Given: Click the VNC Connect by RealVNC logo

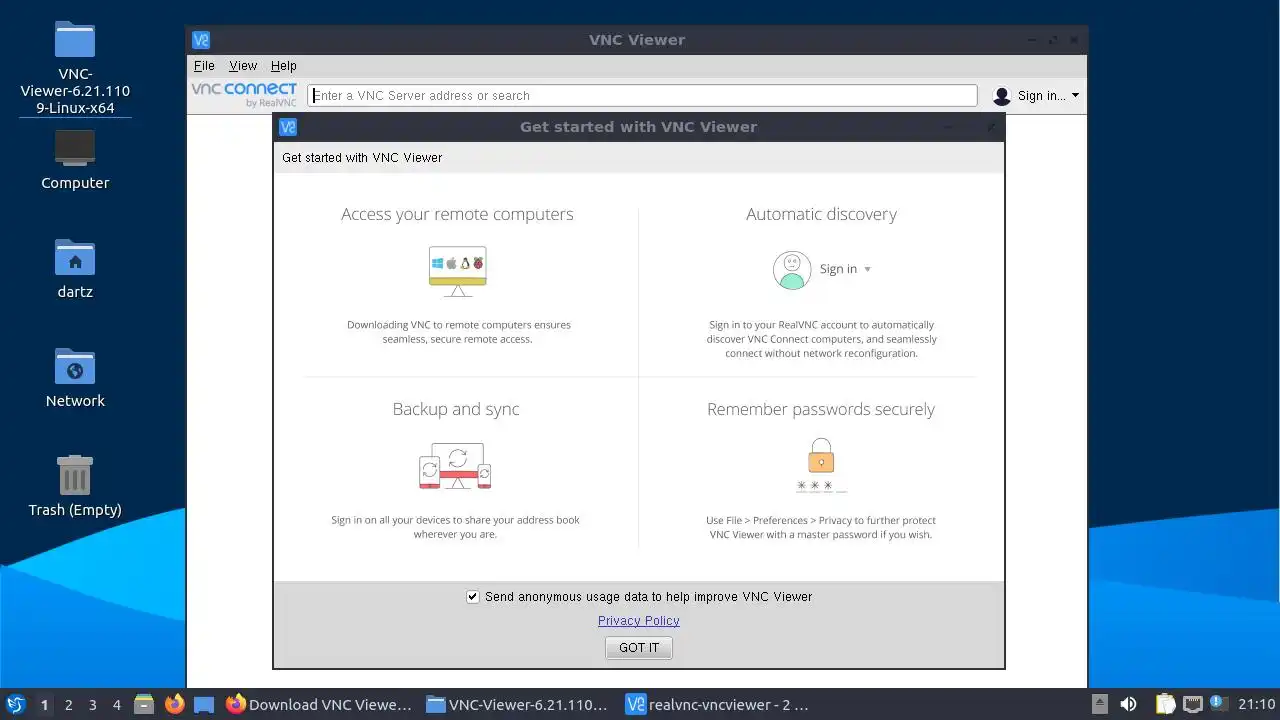Looking at the screenshot, I should [x=244, y=95].
